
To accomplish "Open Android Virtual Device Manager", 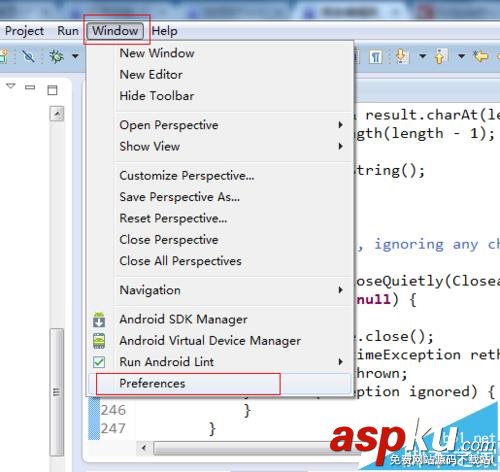I will pyautogui.click(x=219, y=341).
